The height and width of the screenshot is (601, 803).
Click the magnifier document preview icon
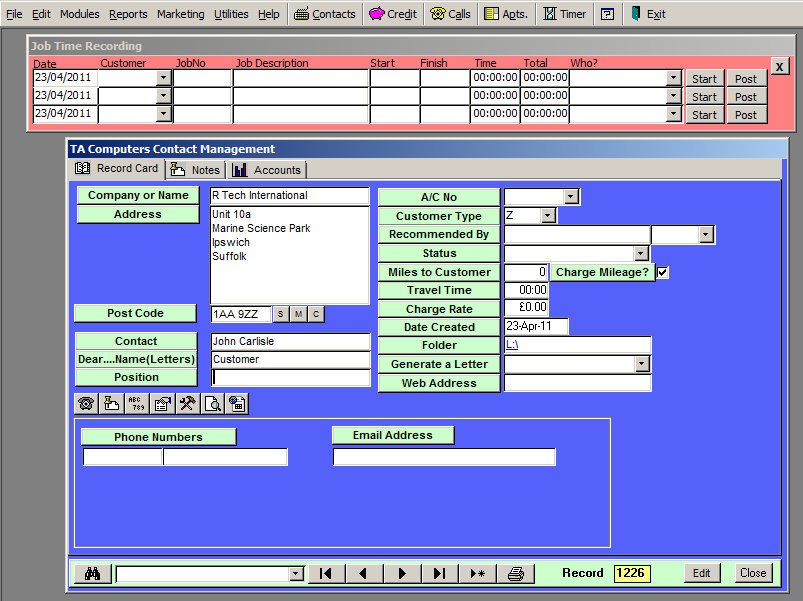pos(212,404)
